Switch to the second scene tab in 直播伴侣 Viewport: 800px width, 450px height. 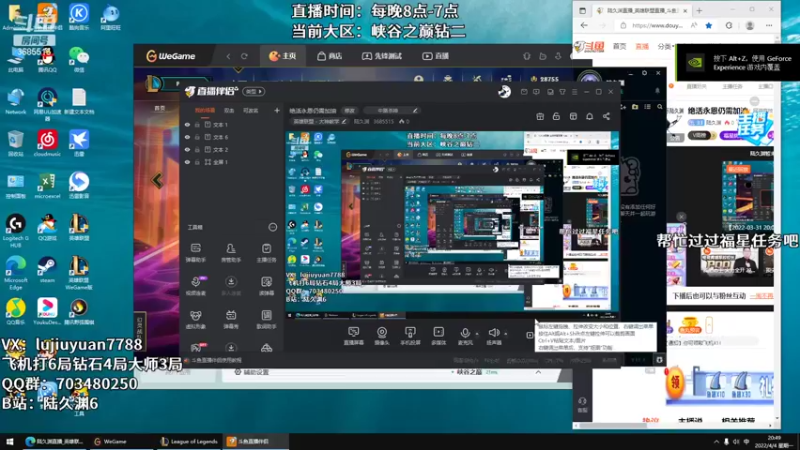click(229, 110)
